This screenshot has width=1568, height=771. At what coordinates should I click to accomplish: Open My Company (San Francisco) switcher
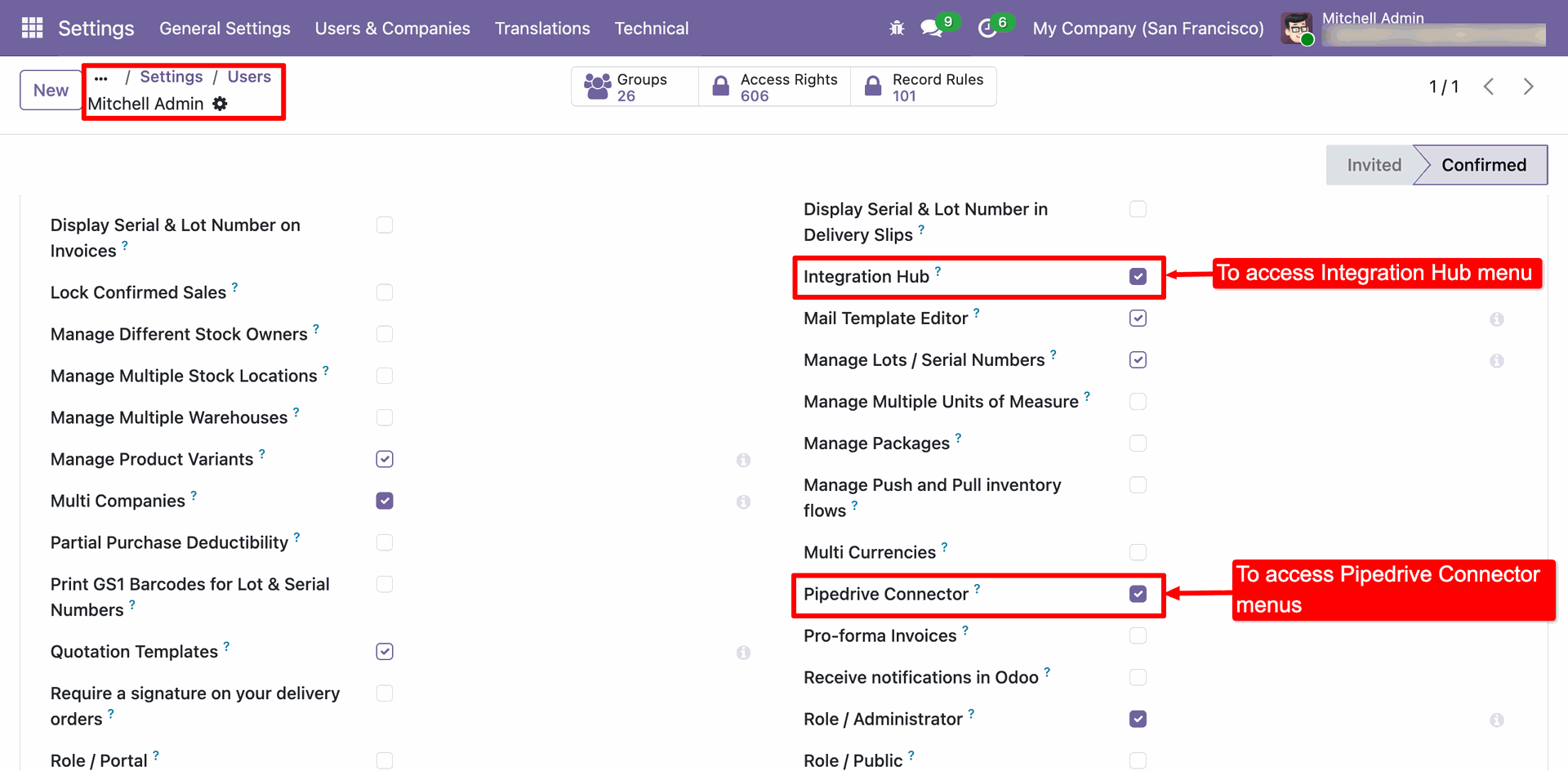pyautogui.click(x=1148, y=29)
